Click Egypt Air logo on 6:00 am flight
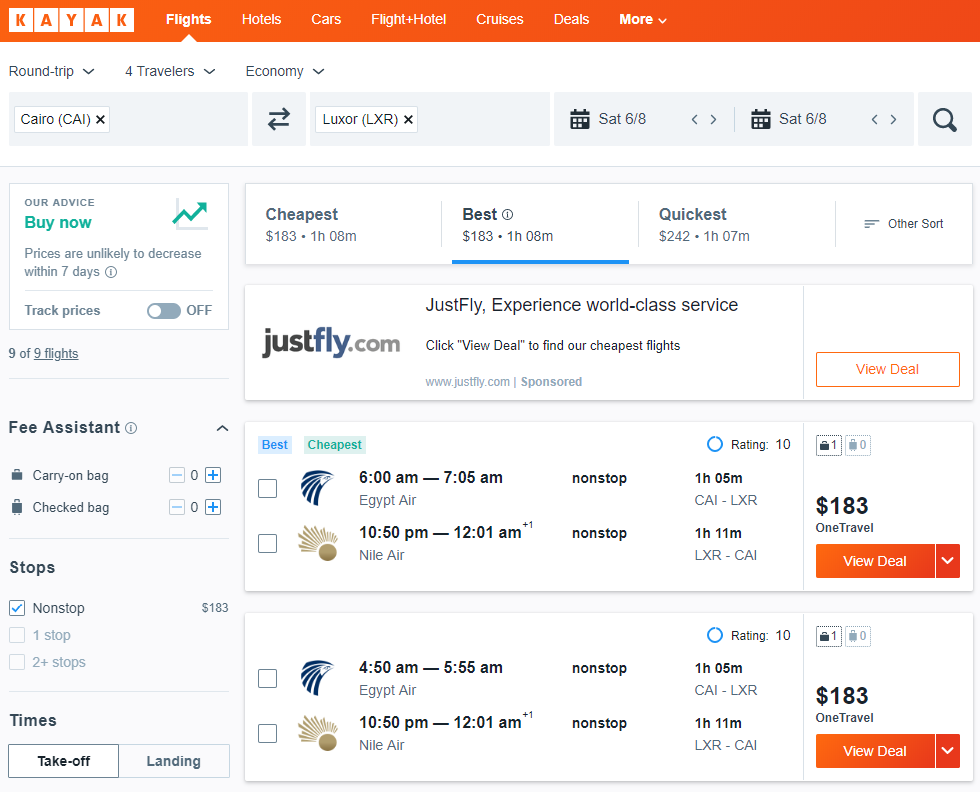 [x=318, y=488]
